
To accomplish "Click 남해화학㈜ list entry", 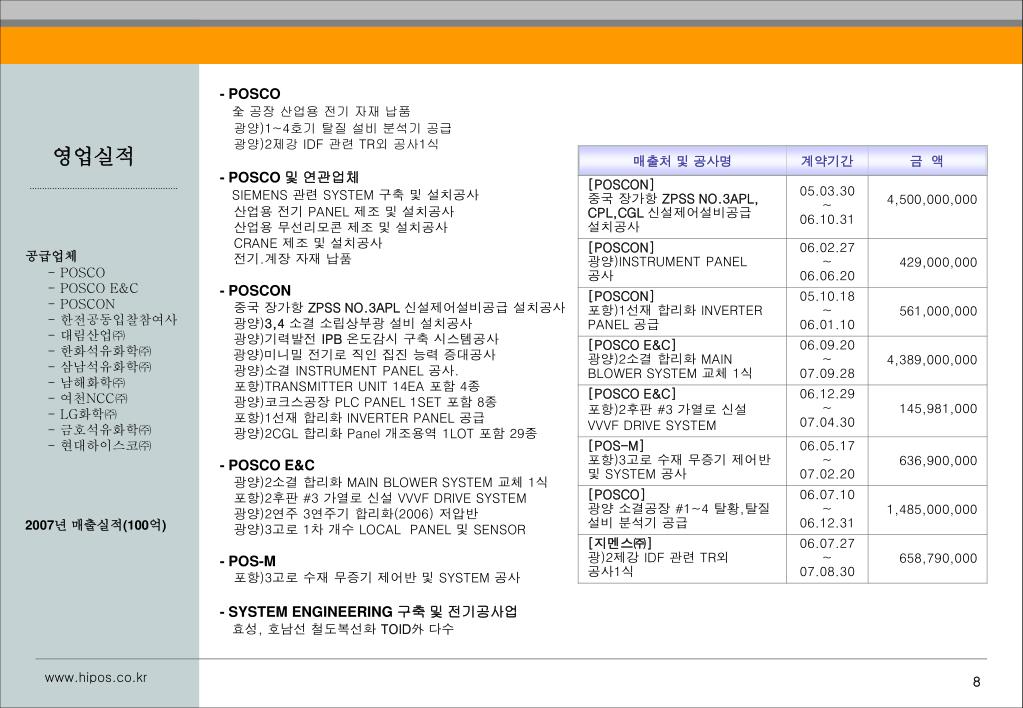I will [93, 382].
